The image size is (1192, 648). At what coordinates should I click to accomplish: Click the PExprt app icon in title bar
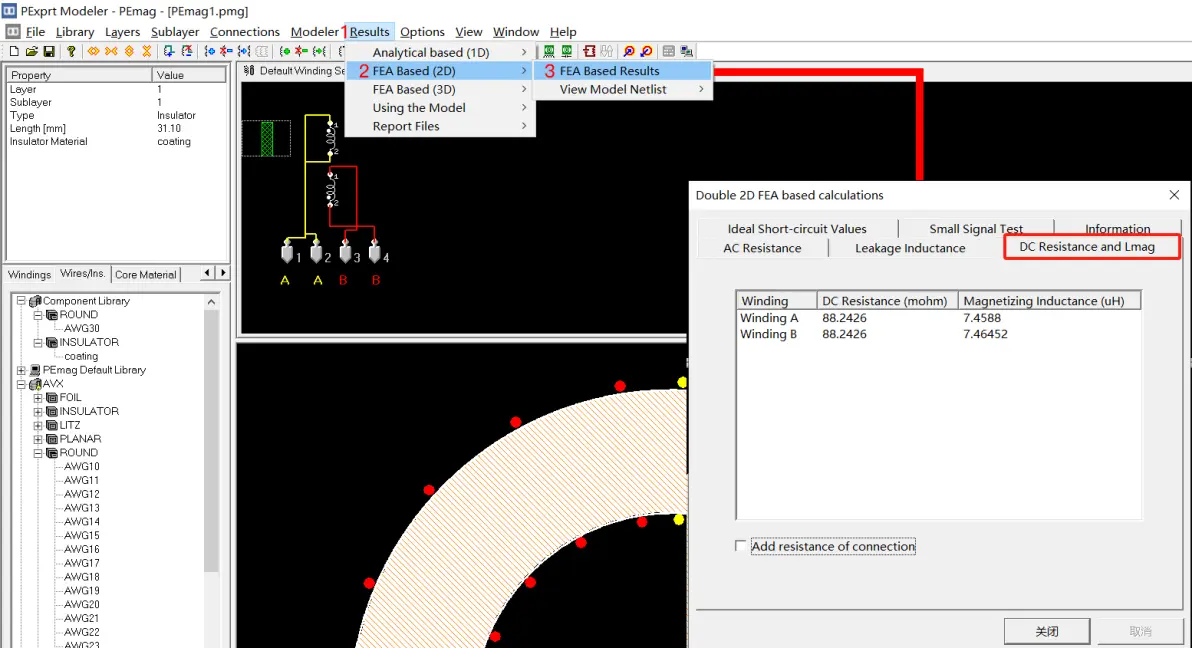pos(10,10)
